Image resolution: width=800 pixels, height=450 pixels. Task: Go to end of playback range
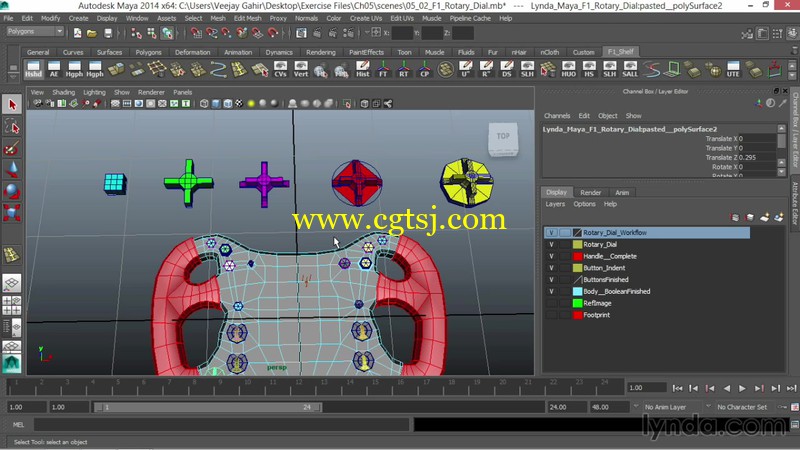[791, 388]
